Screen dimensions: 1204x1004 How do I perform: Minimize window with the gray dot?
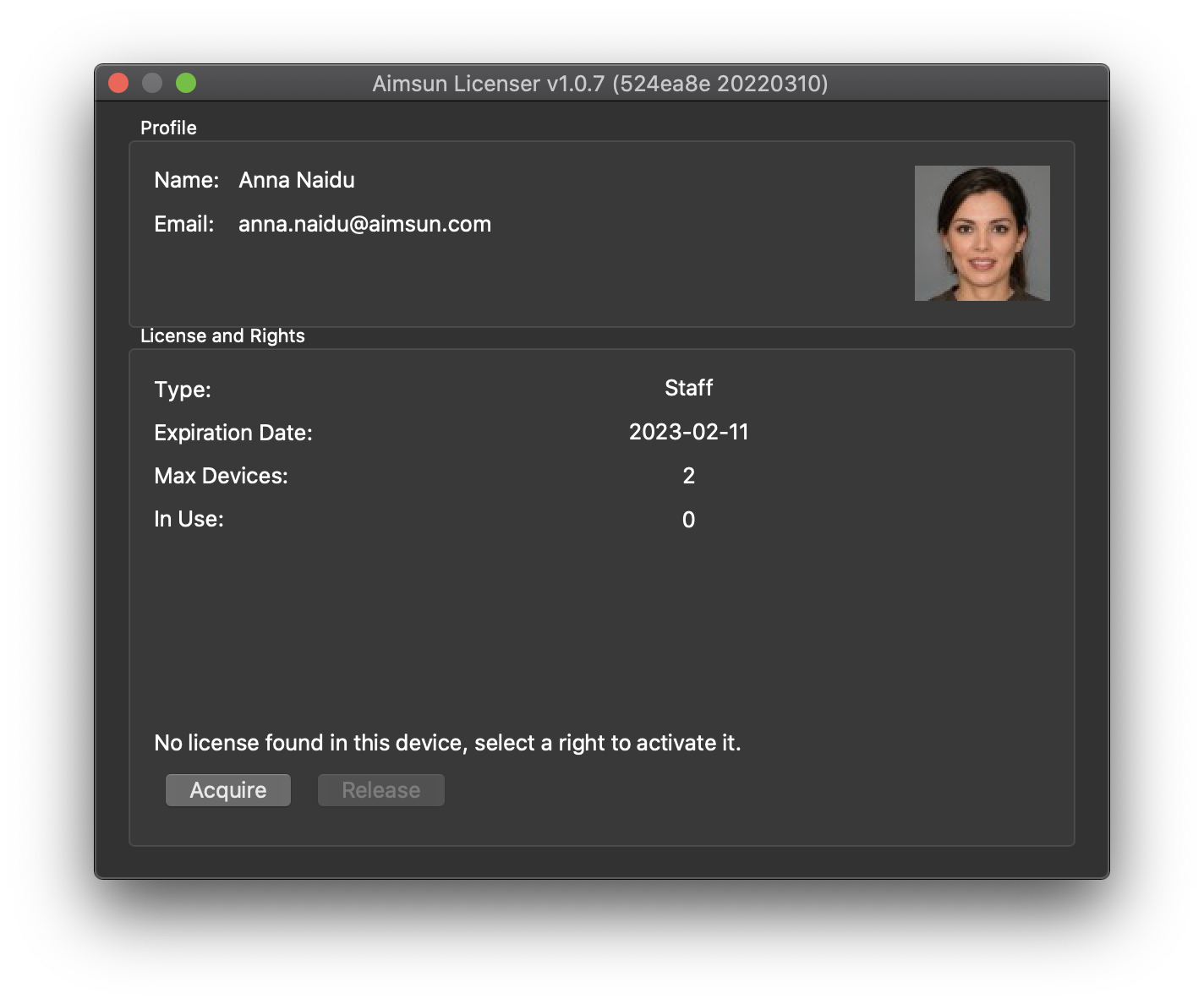[152, 83]
